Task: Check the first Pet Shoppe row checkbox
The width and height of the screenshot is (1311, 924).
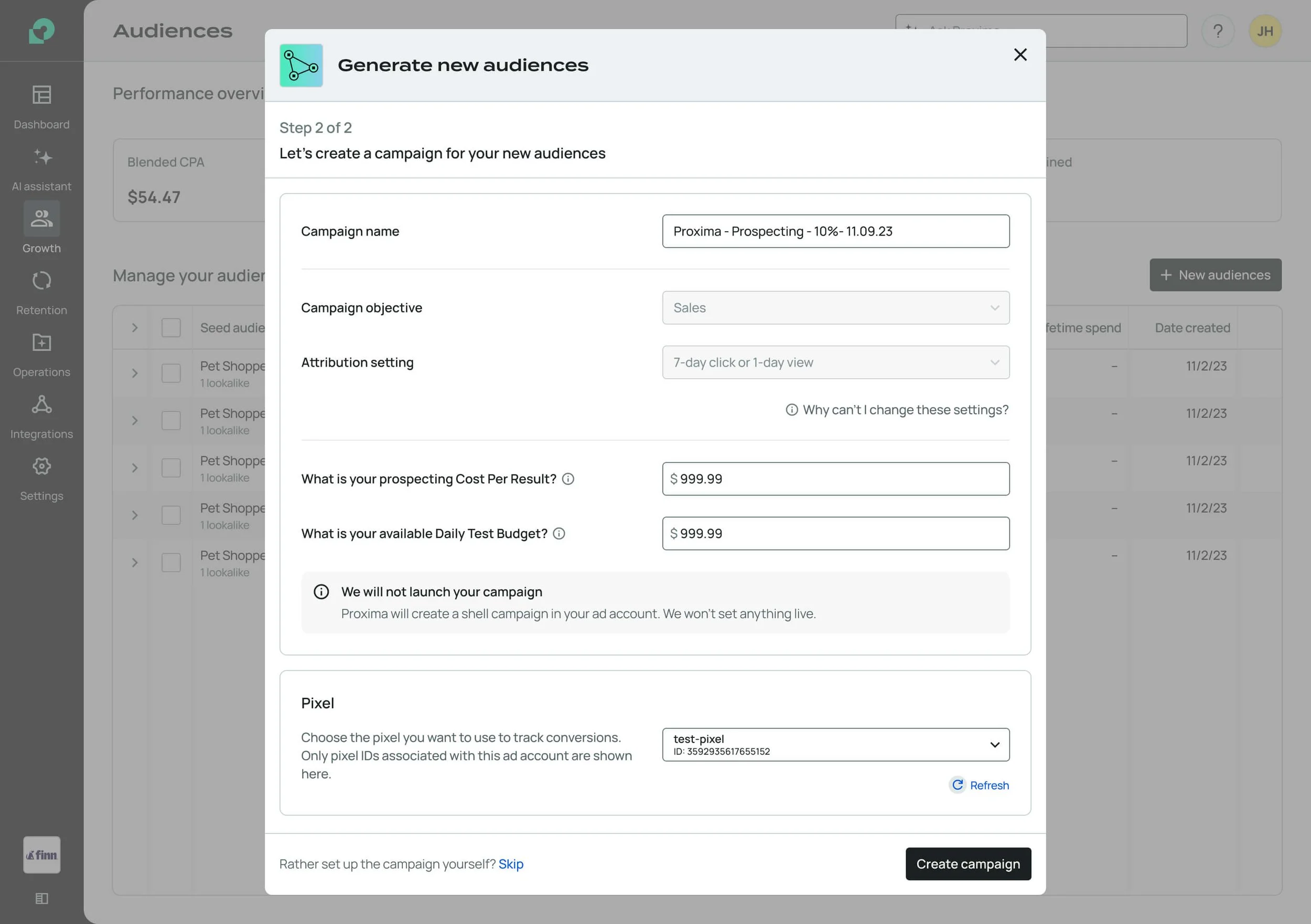Action: (x=171, y=373)
